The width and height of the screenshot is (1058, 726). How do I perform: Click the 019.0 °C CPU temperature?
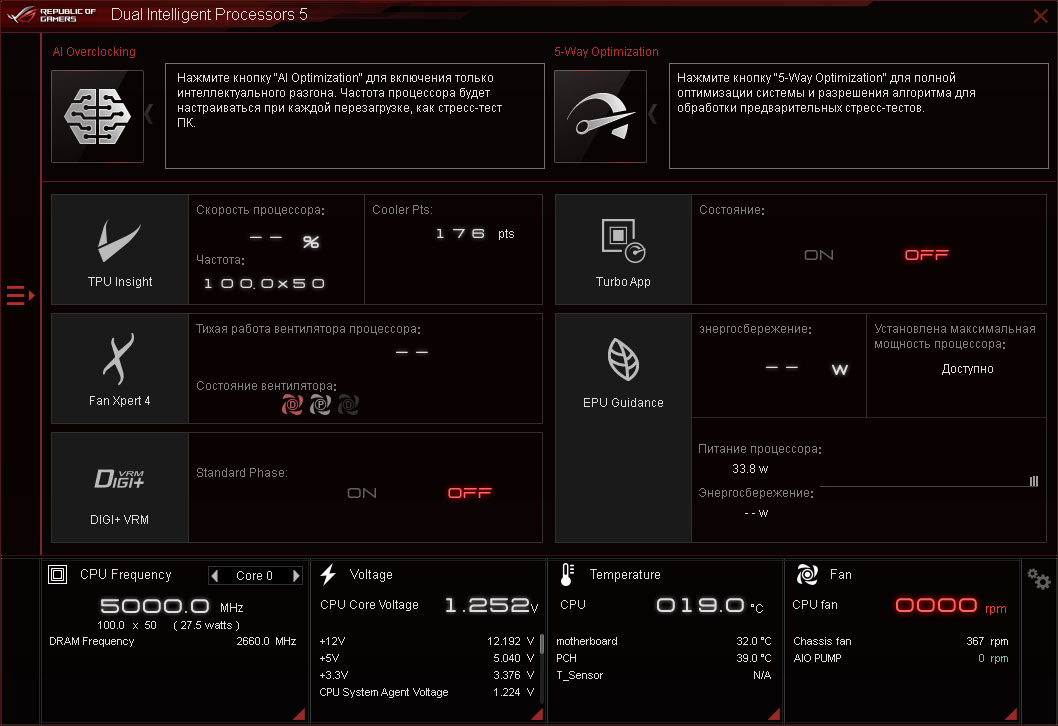(x=710, y=605)
